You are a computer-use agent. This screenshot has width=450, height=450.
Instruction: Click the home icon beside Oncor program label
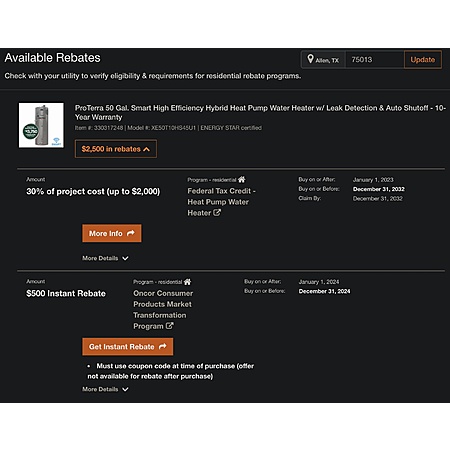point(188,282)
